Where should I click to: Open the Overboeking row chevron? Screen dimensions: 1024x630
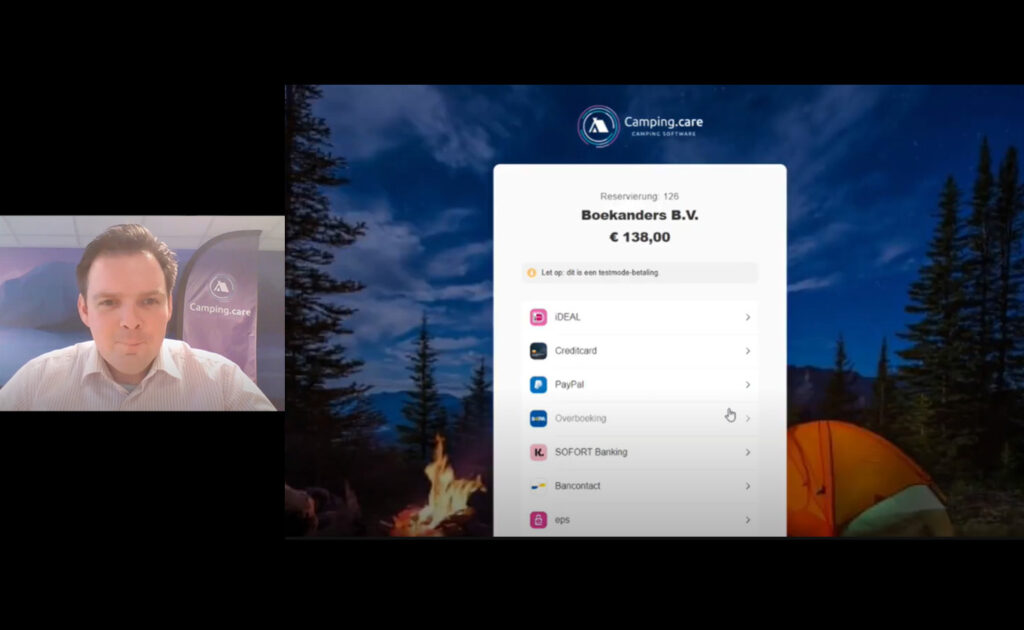click(748, 418)
